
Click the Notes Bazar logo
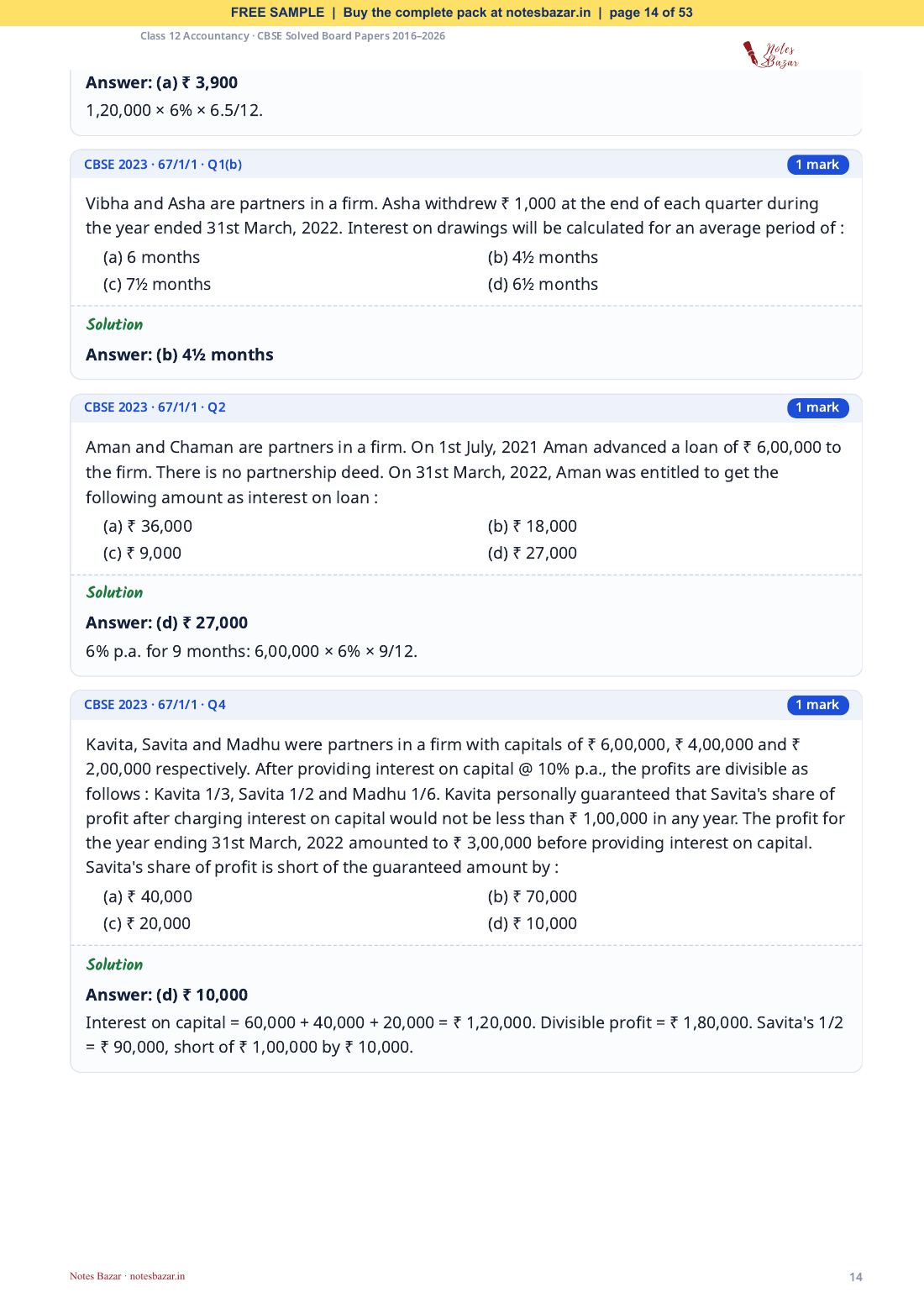770,54
